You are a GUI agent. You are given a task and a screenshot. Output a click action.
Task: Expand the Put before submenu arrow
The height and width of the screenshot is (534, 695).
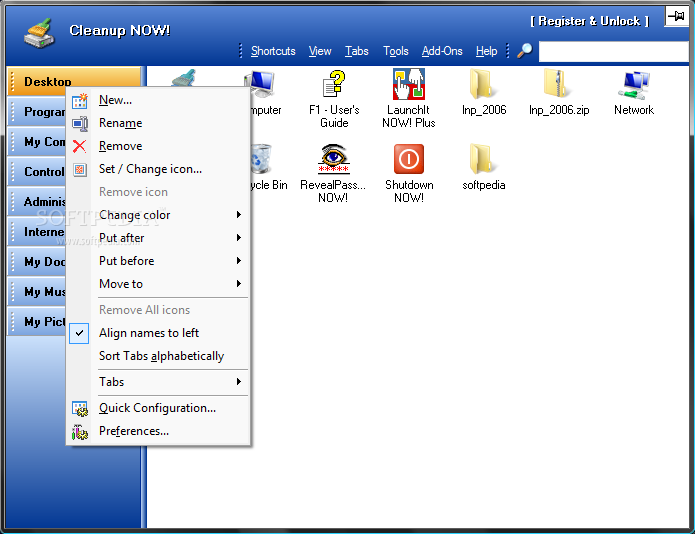(239, 261)
